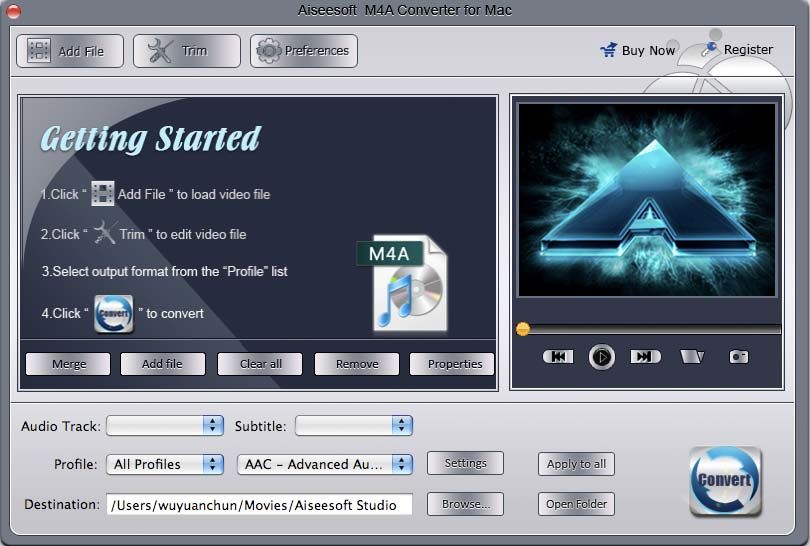Click the Buy Now cart icon
Screen dimensions: 810x546
[x=609, y=50]
